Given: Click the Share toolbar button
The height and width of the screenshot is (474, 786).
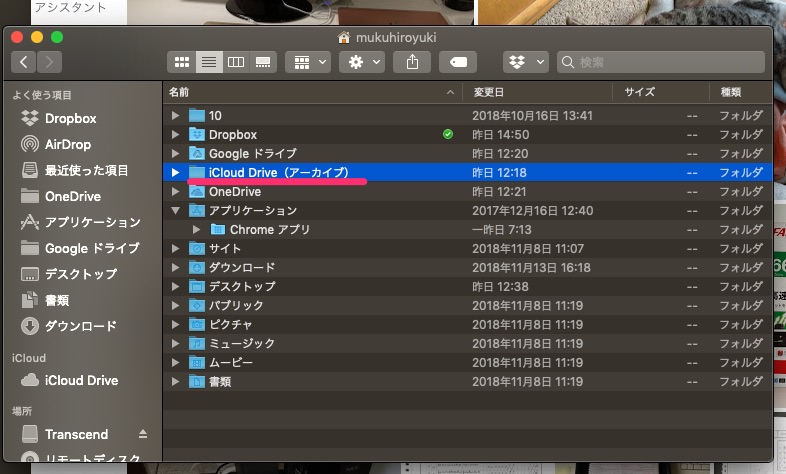Looking at the screenshot, I should click(x=412, y=62).
